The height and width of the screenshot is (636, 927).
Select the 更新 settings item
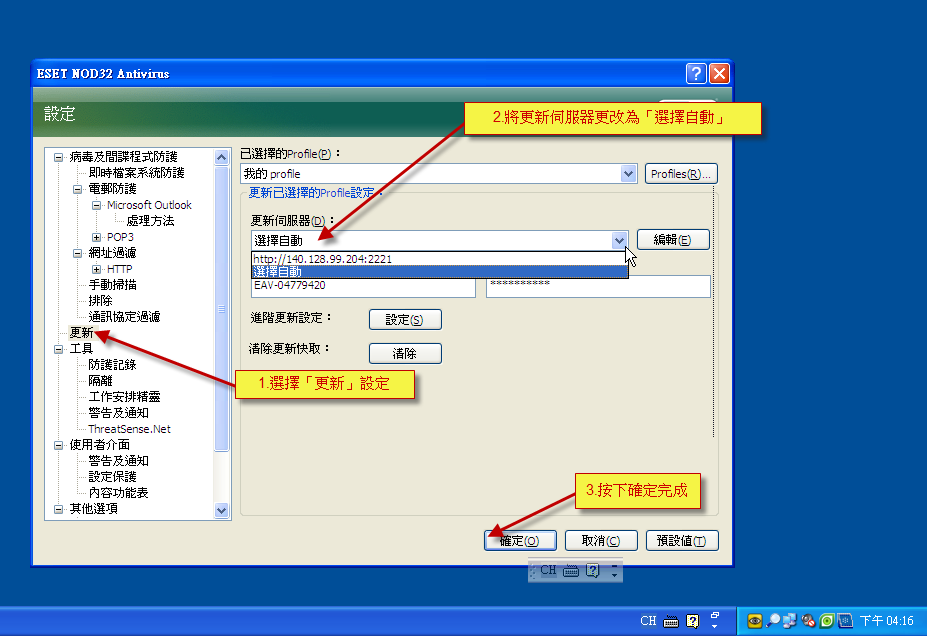click(x=82, y=333)
